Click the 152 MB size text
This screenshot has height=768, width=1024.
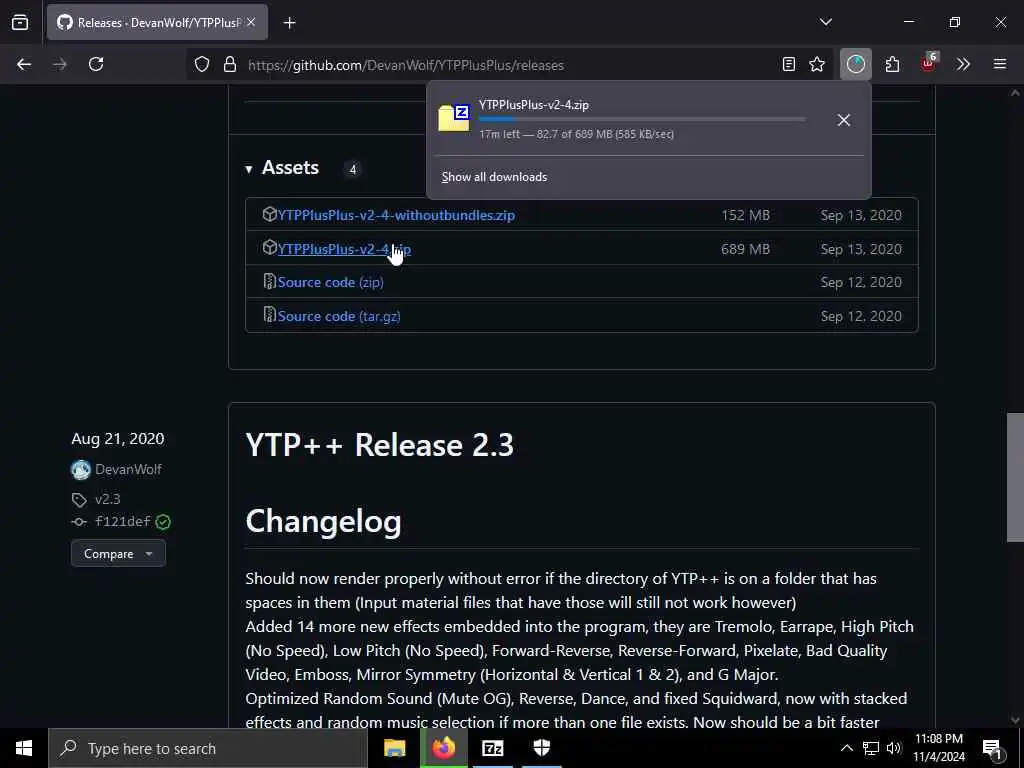[745, 215]
